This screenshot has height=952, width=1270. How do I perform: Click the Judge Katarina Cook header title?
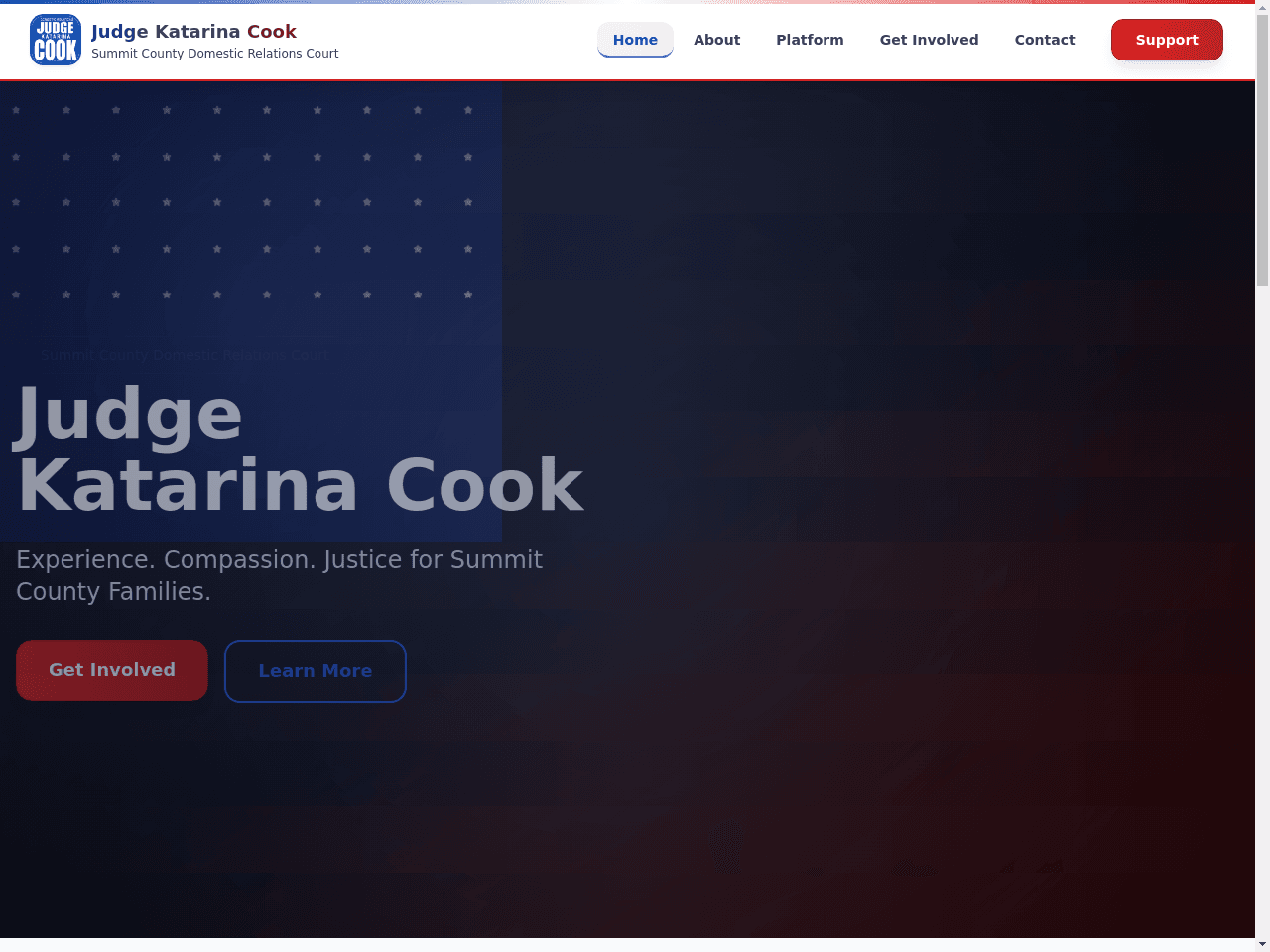(x=193, y=32)
